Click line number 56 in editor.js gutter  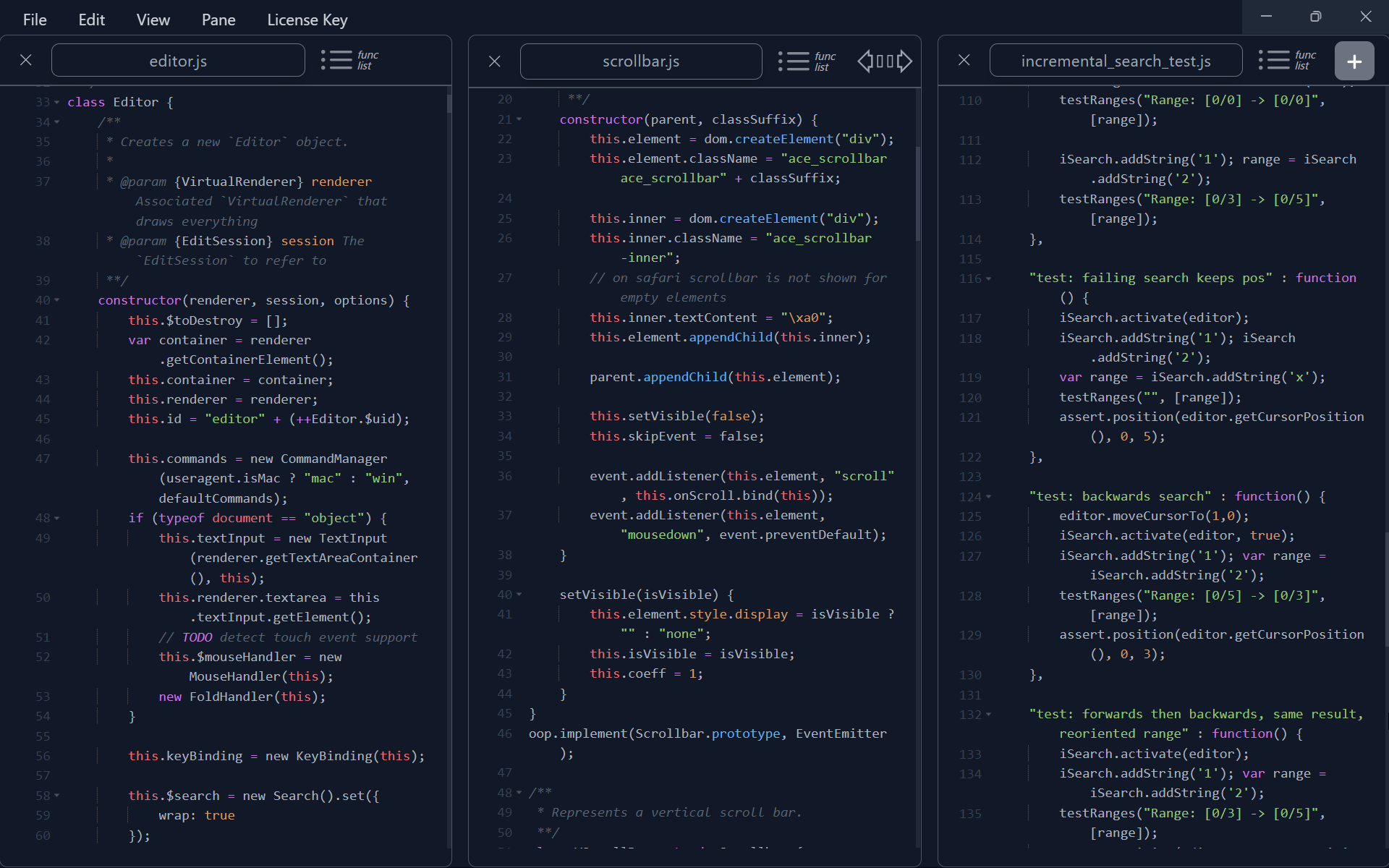[43, 756]
